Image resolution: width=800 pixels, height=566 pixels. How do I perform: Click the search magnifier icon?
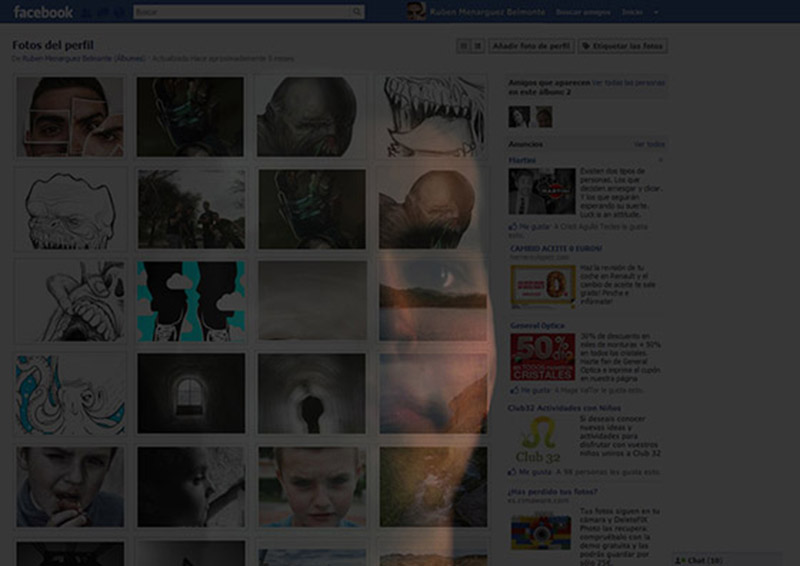click(357, 12)
